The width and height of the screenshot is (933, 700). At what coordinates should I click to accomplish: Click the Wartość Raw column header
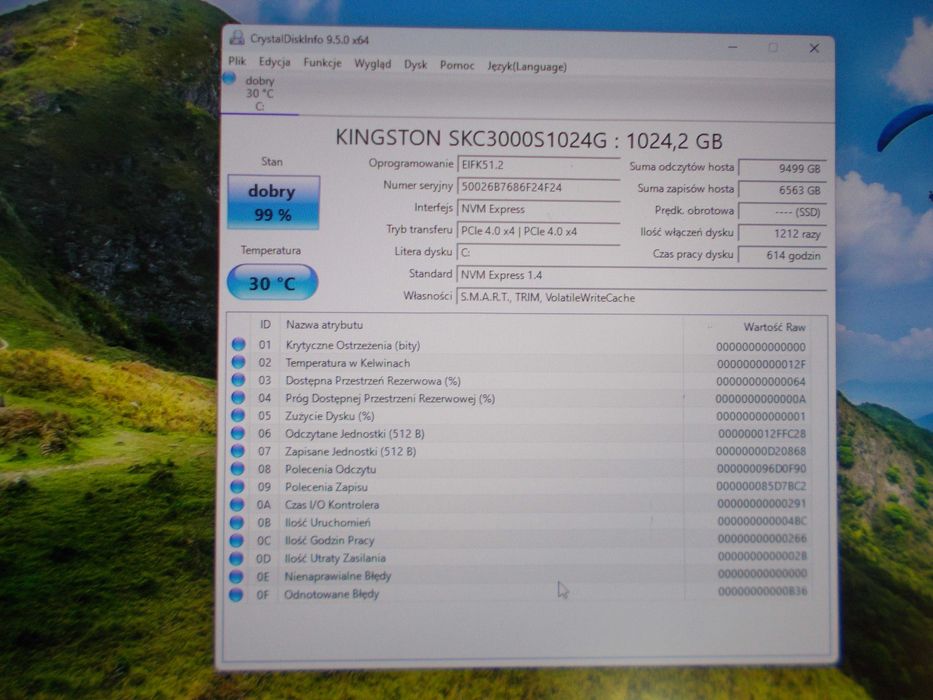point(774,327)
